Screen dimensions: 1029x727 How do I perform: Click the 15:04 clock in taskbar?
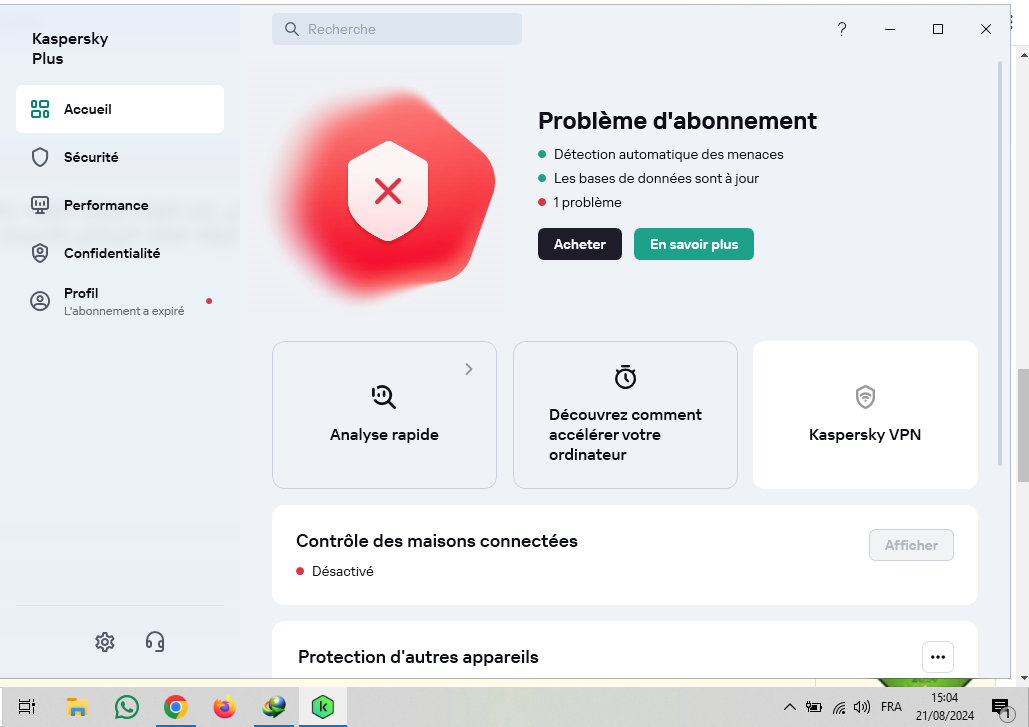click(x=945, y=698)
